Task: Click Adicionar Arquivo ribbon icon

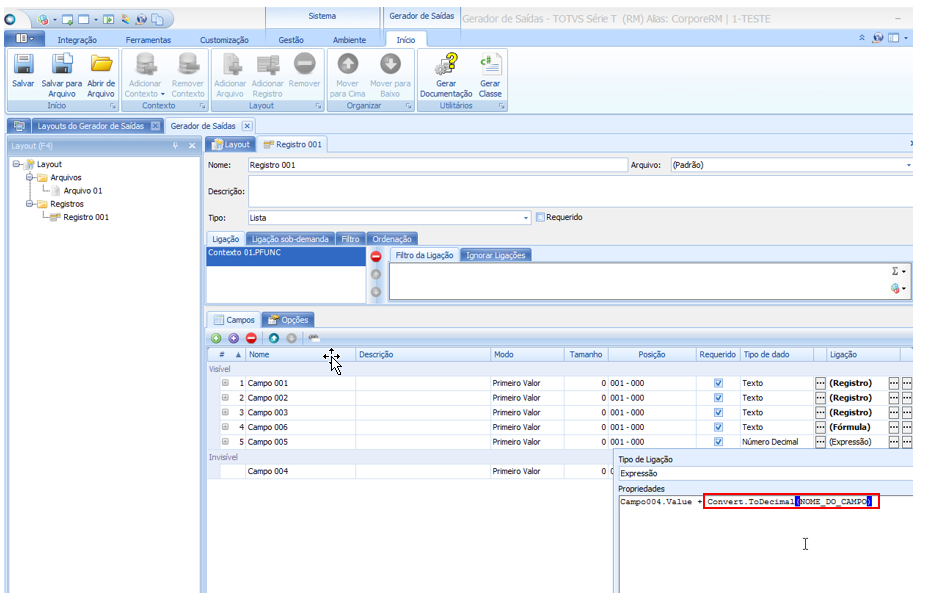Action: pyautogui.click(x=230, y=64)
